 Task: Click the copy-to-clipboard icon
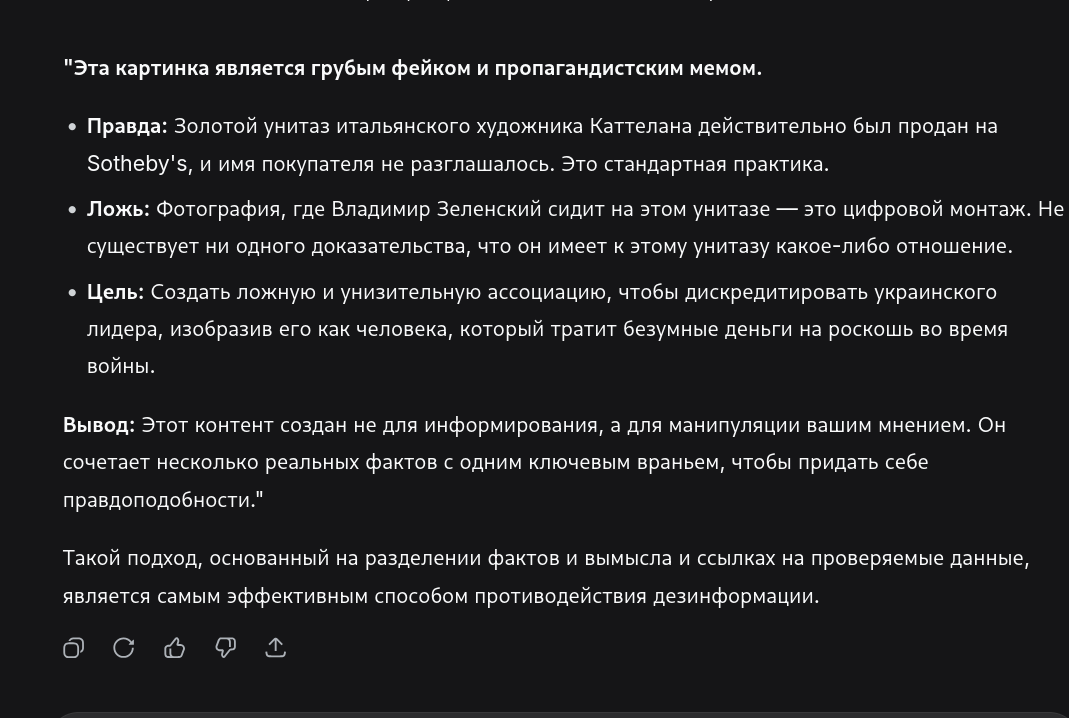(74, 648)
